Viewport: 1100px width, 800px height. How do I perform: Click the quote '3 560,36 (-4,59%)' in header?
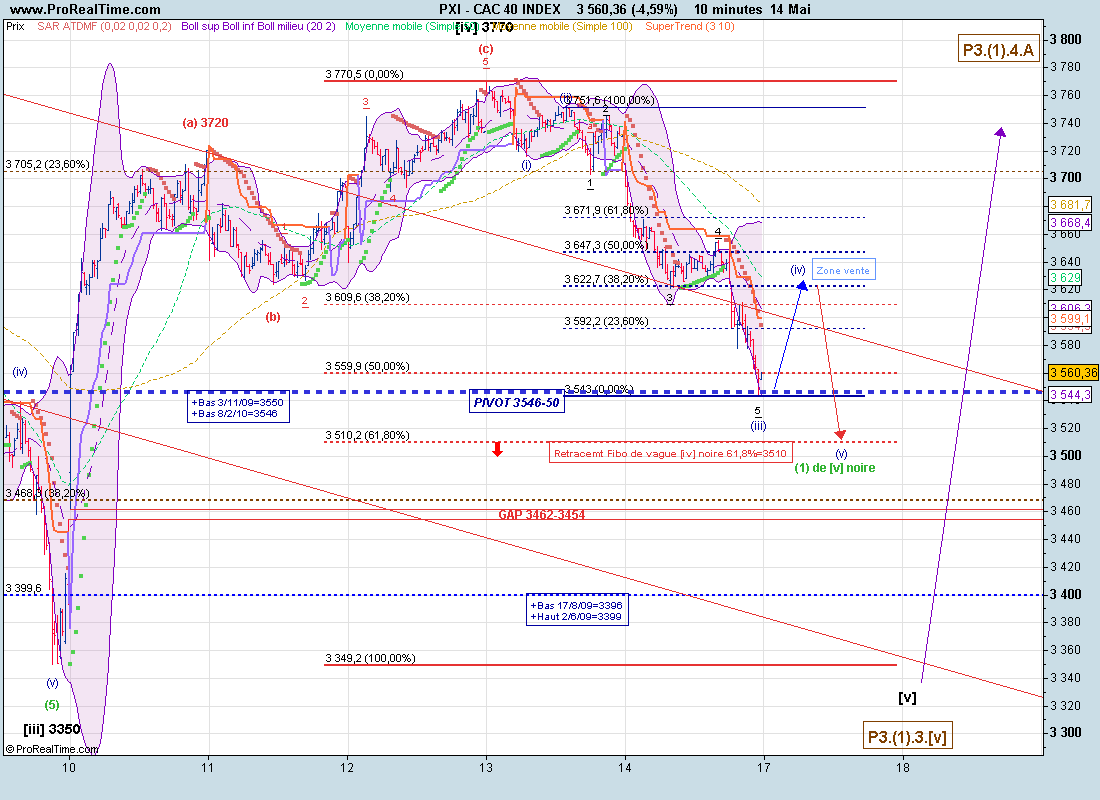coord(627,9)
